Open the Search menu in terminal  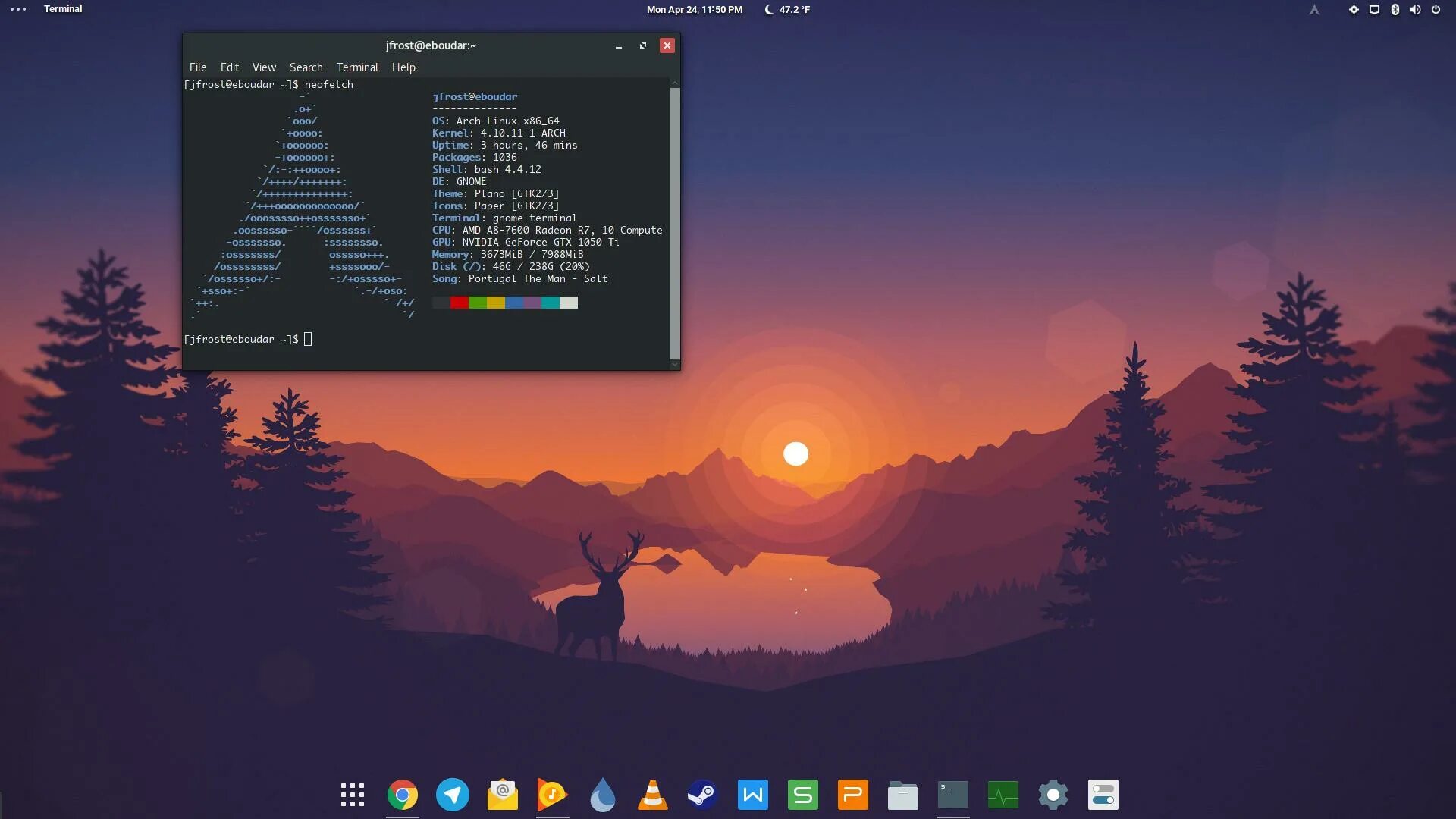click(x=306, y=67)
